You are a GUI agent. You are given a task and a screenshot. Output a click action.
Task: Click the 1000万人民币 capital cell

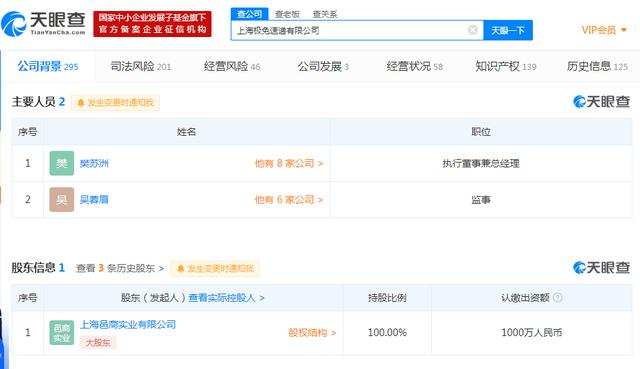point(532,333)
